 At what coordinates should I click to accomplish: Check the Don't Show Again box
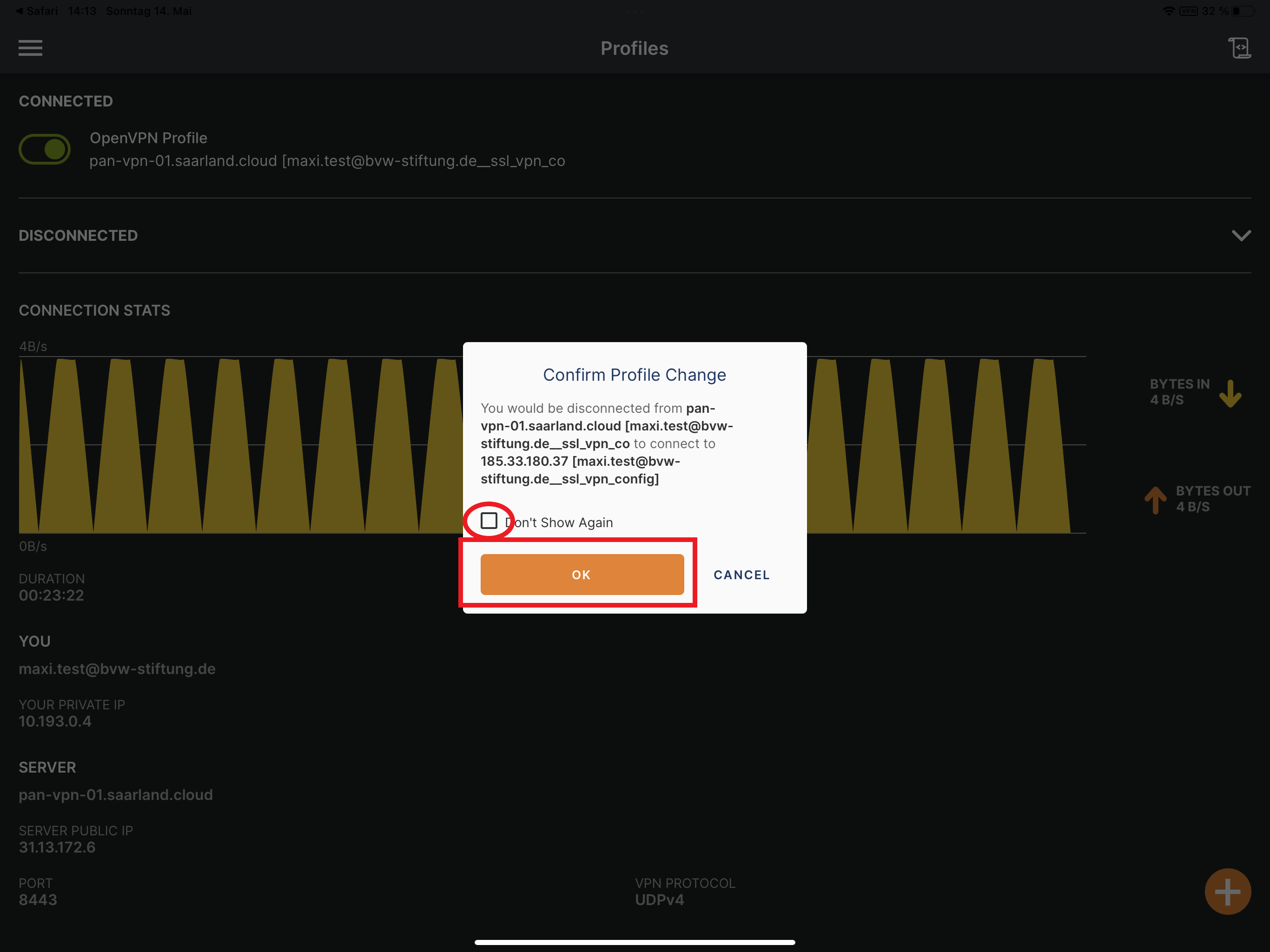489,521
